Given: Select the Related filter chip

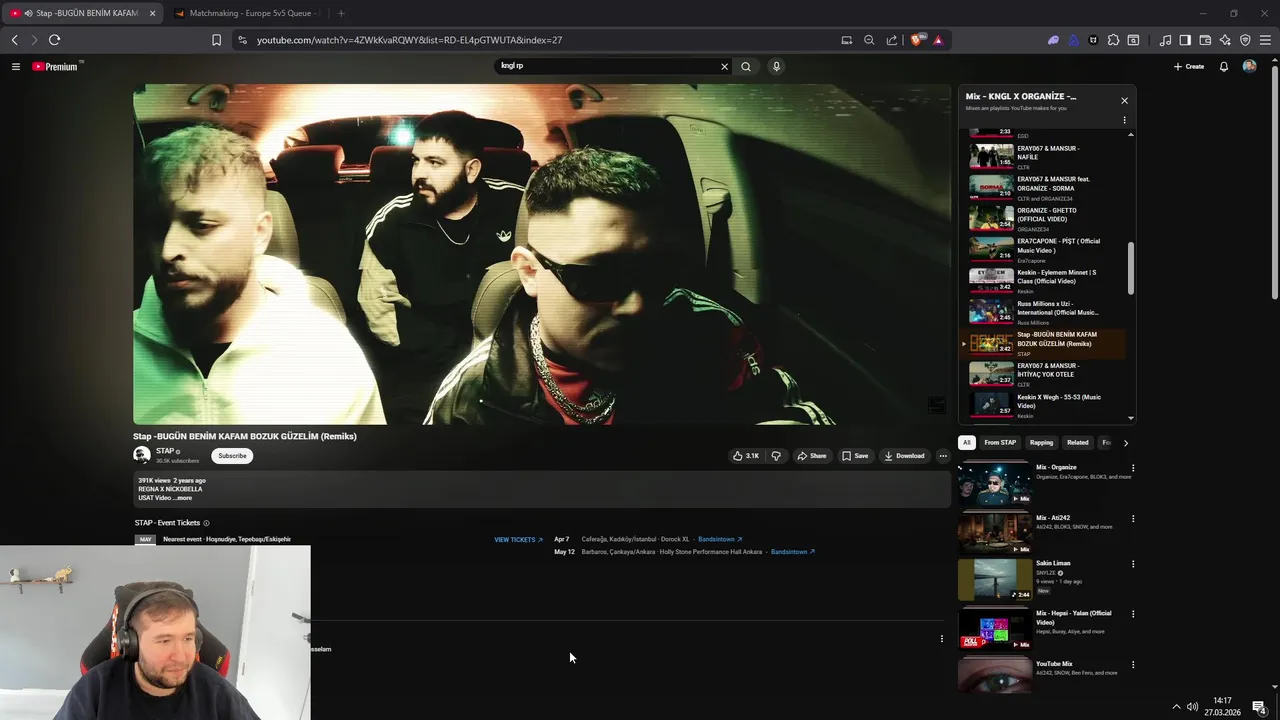Looking at the screenshot, I should 1077,443.
